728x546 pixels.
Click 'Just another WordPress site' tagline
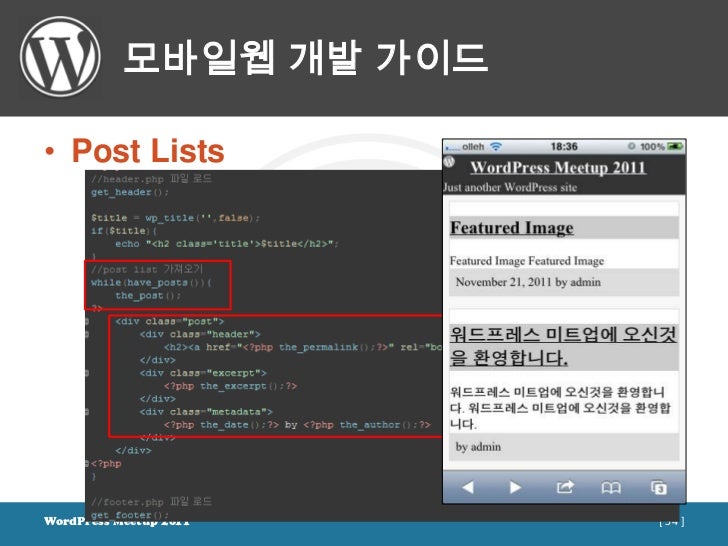[x=510, y=188]
